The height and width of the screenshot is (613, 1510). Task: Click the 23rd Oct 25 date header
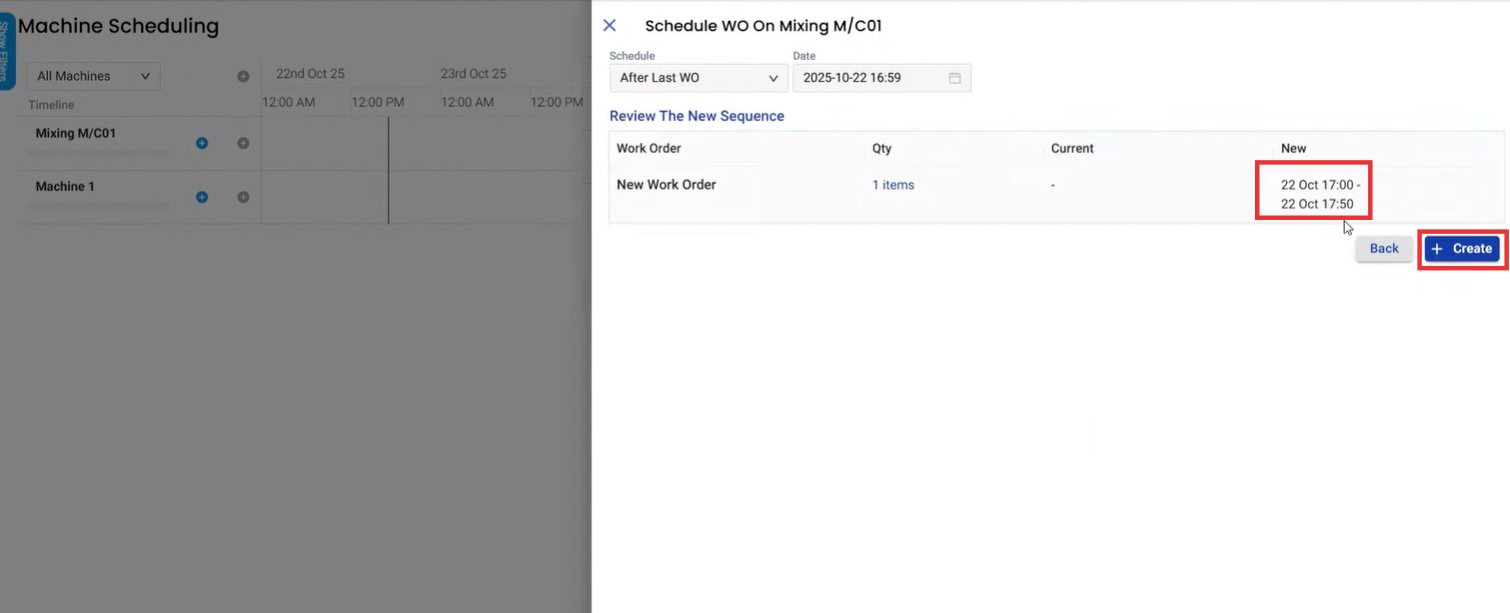click(473, 74)
